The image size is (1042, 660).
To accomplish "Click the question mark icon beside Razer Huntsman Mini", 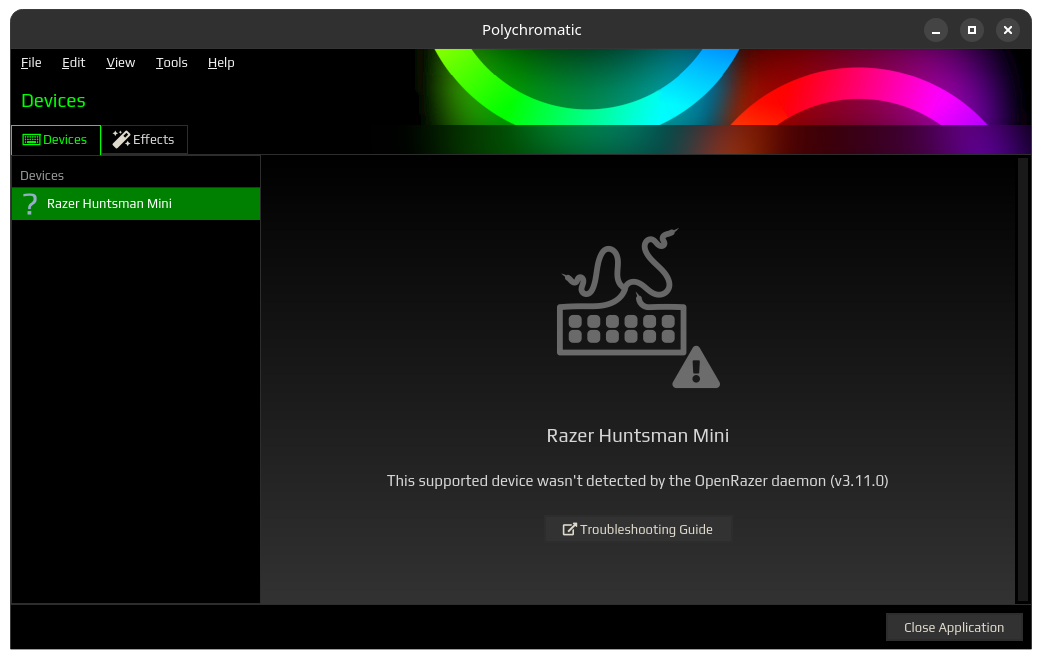I will (29, 203).
